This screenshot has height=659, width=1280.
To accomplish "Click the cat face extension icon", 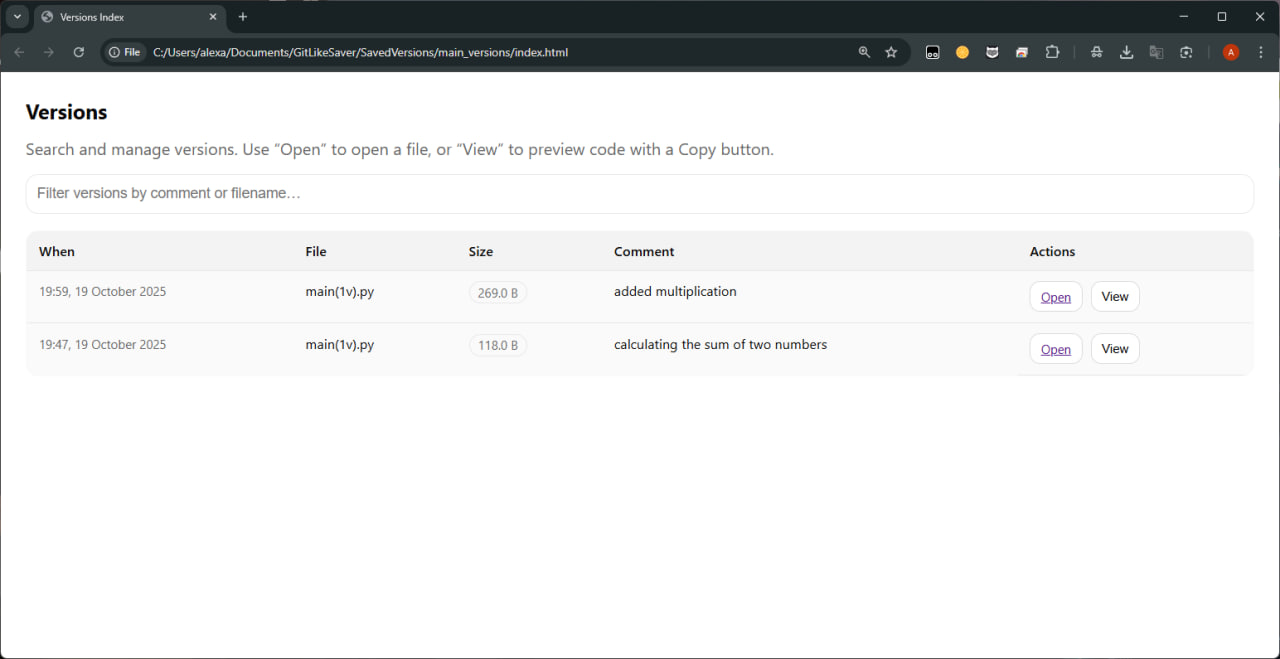I will (x=992, y=52).
